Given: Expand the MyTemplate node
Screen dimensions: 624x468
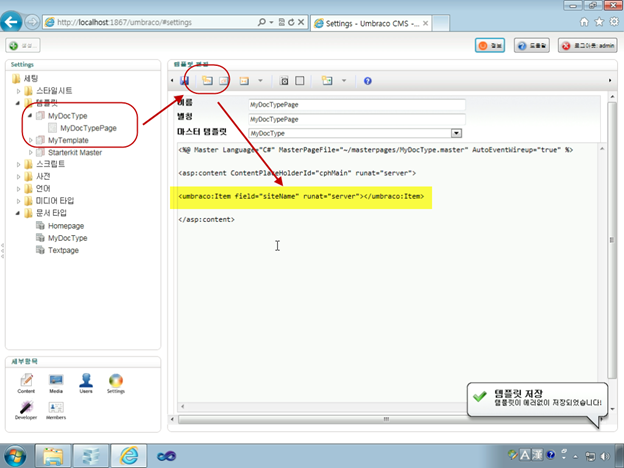Looking at the screenshot, I should tap(31, 140).
